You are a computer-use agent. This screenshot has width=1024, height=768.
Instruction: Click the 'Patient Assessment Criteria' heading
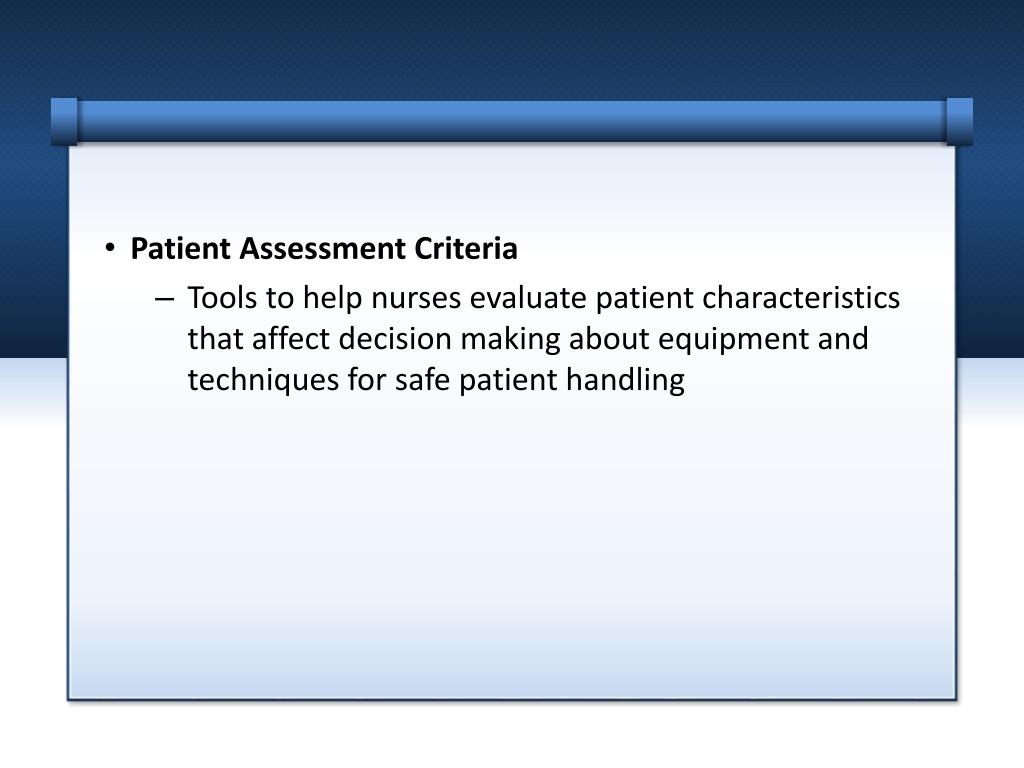point(324,249)
